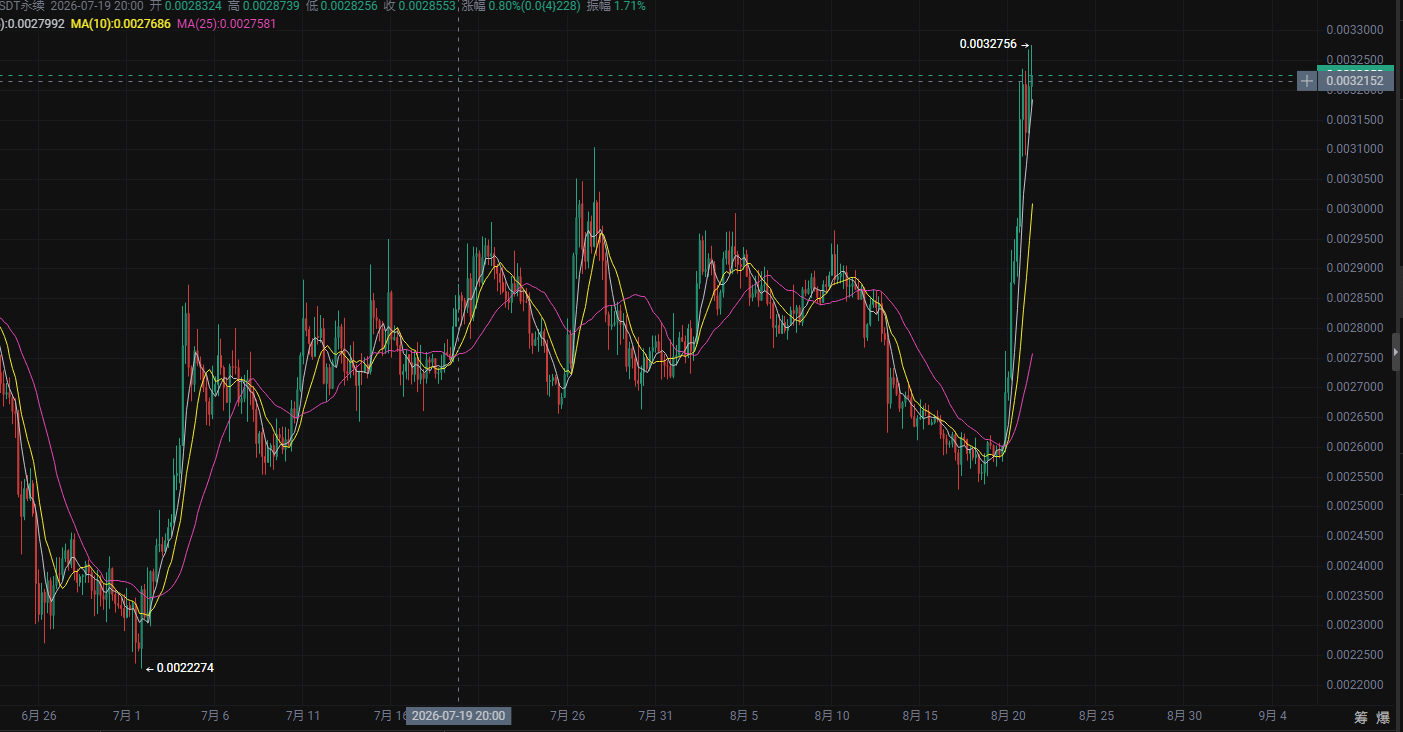The width and height of the screenshot is (1403, 732).
Task: Click the 0.0029000 price axis label
Action: [1355, 268]
